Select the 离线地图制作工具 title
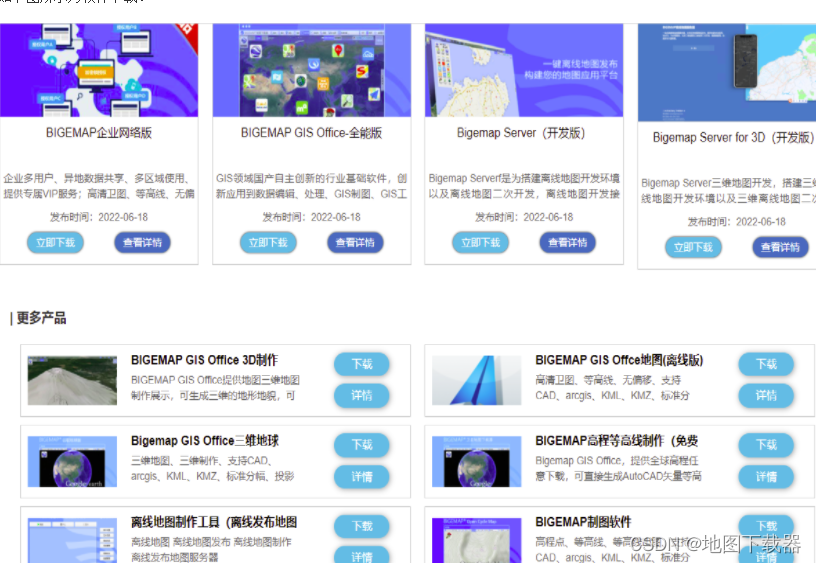Image resolution: width=816 pixels, height=563 pixels. (x=214, y=522)
